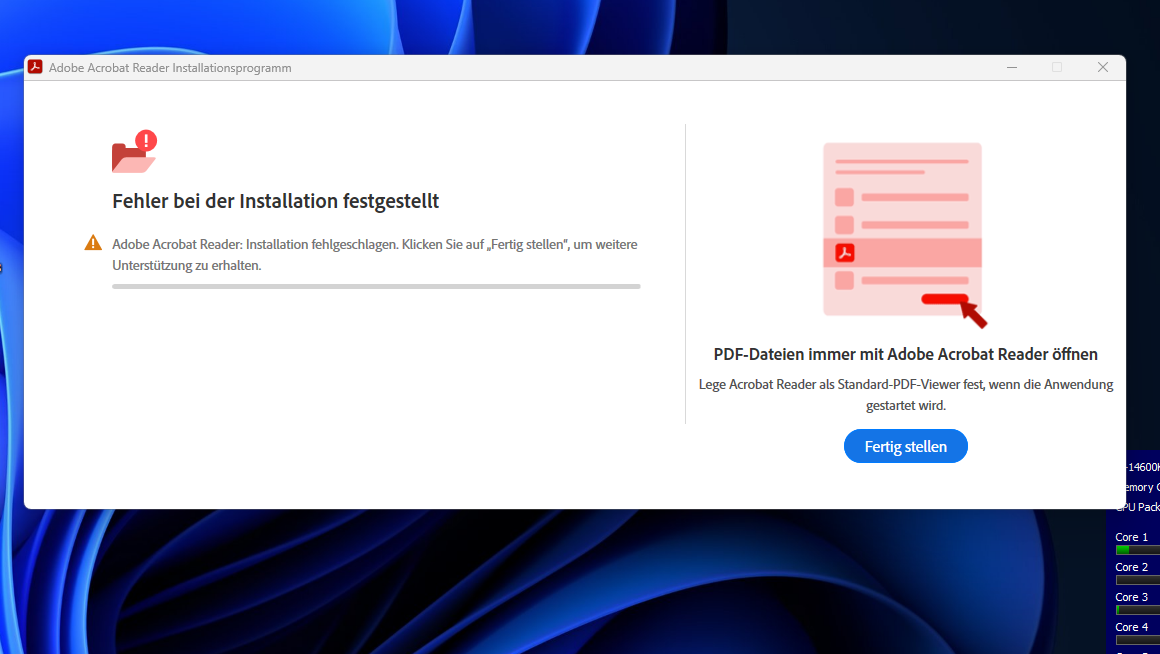Click the Core 3 label in monitor widget
This screenshot has height=654, width=1160.
(1131, 597)
